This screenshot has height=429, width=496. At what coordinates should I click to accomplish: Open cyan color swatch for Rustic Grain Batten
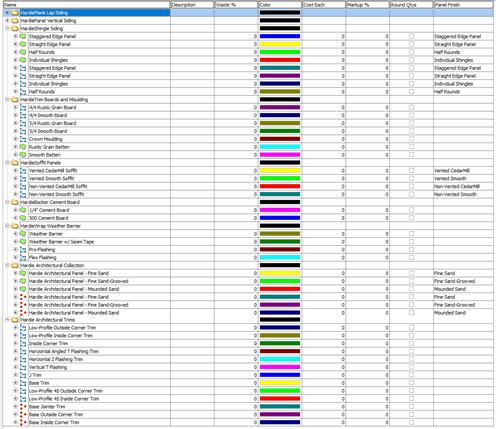click(x=280, y=147)
